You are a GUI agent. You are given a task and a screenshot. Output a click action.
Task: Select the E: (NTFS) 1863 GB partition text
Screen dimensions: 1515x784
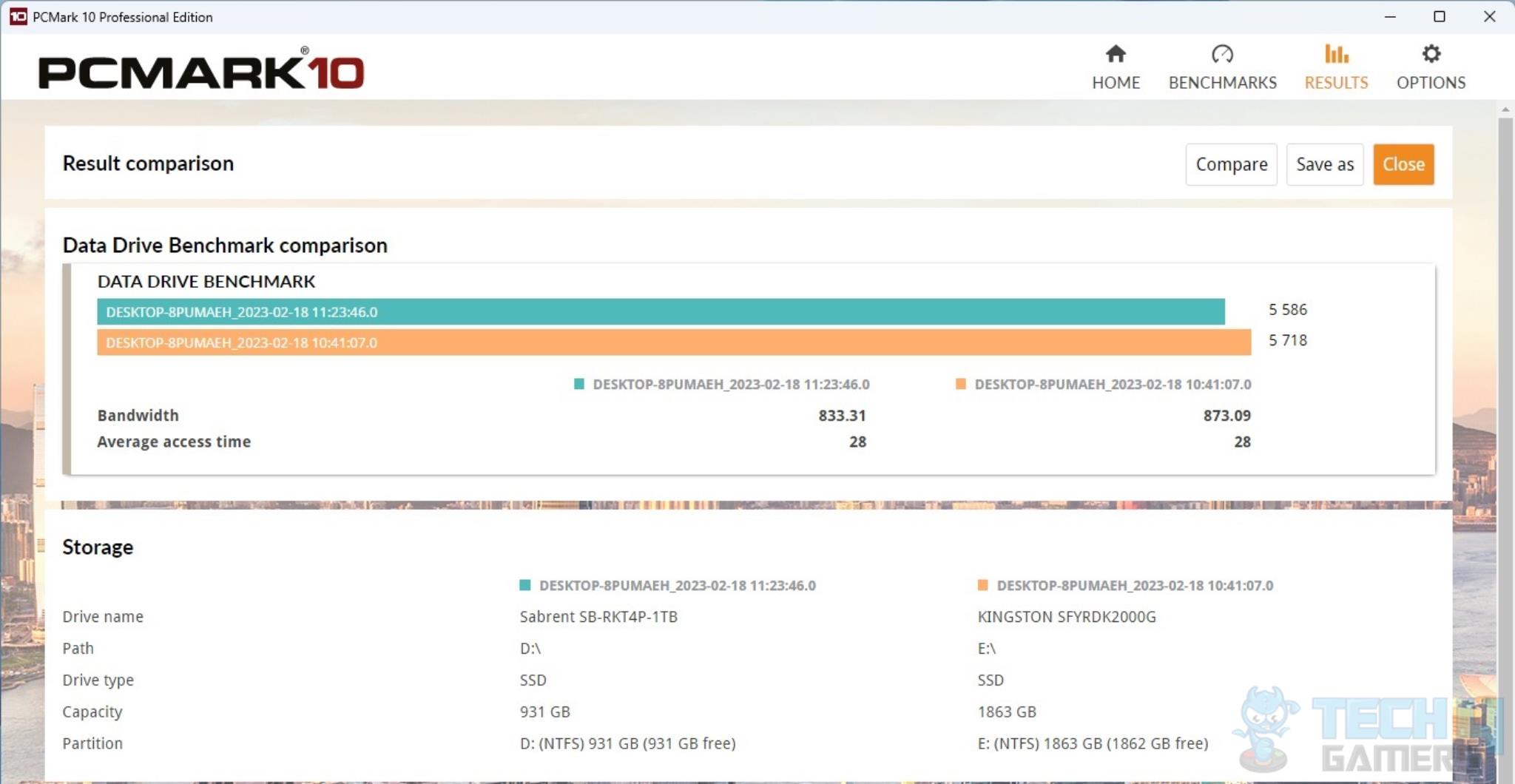coord(1093,743)
